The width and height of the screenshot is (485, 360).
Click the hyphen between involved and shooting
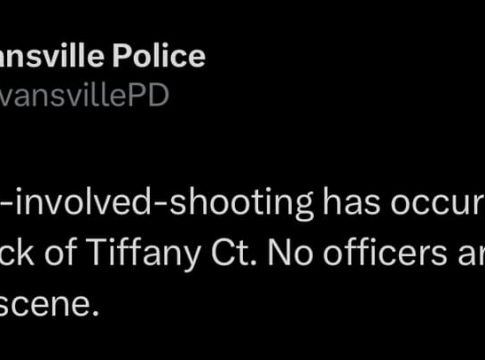[x=160, y=203]
